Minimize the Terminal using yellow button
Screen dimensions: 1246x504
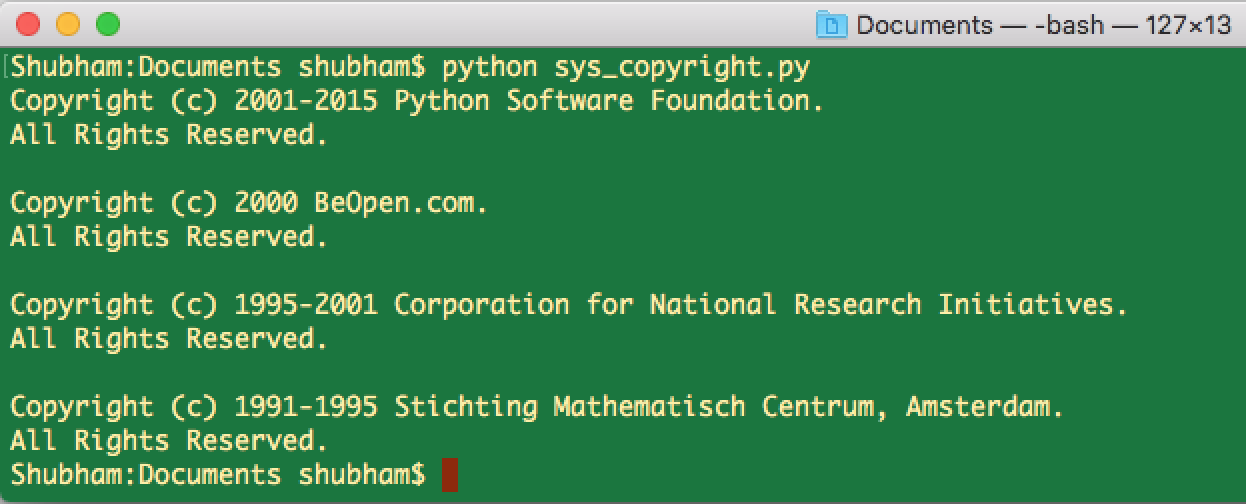click(68, 24)
